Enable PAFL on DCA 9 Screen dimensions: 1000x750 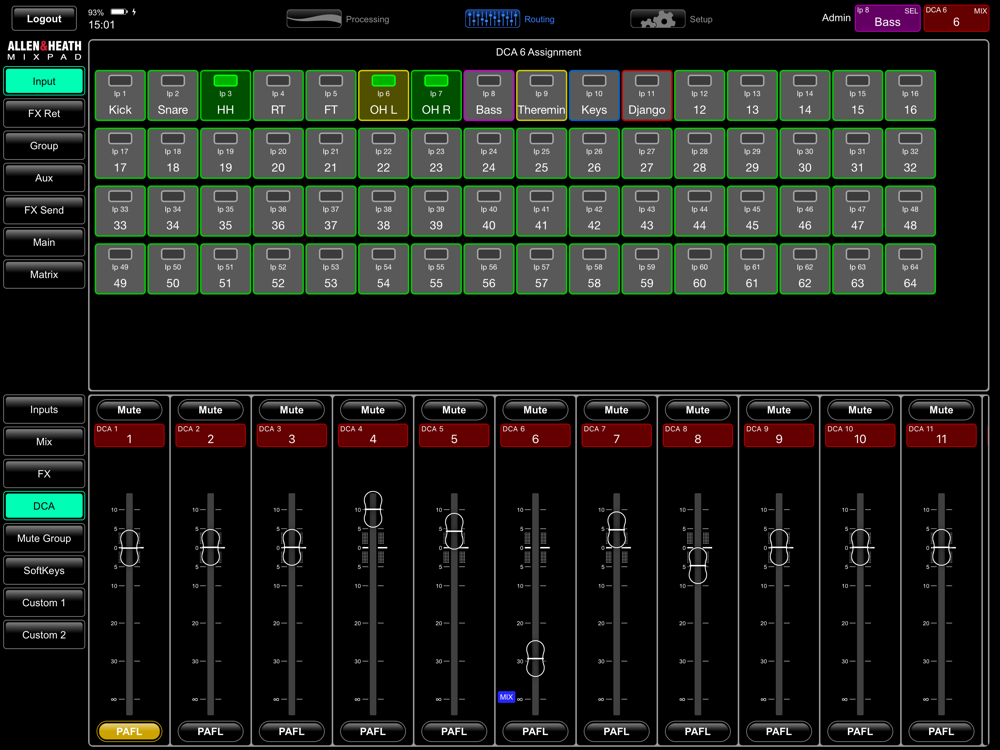[x=779, y=732]
